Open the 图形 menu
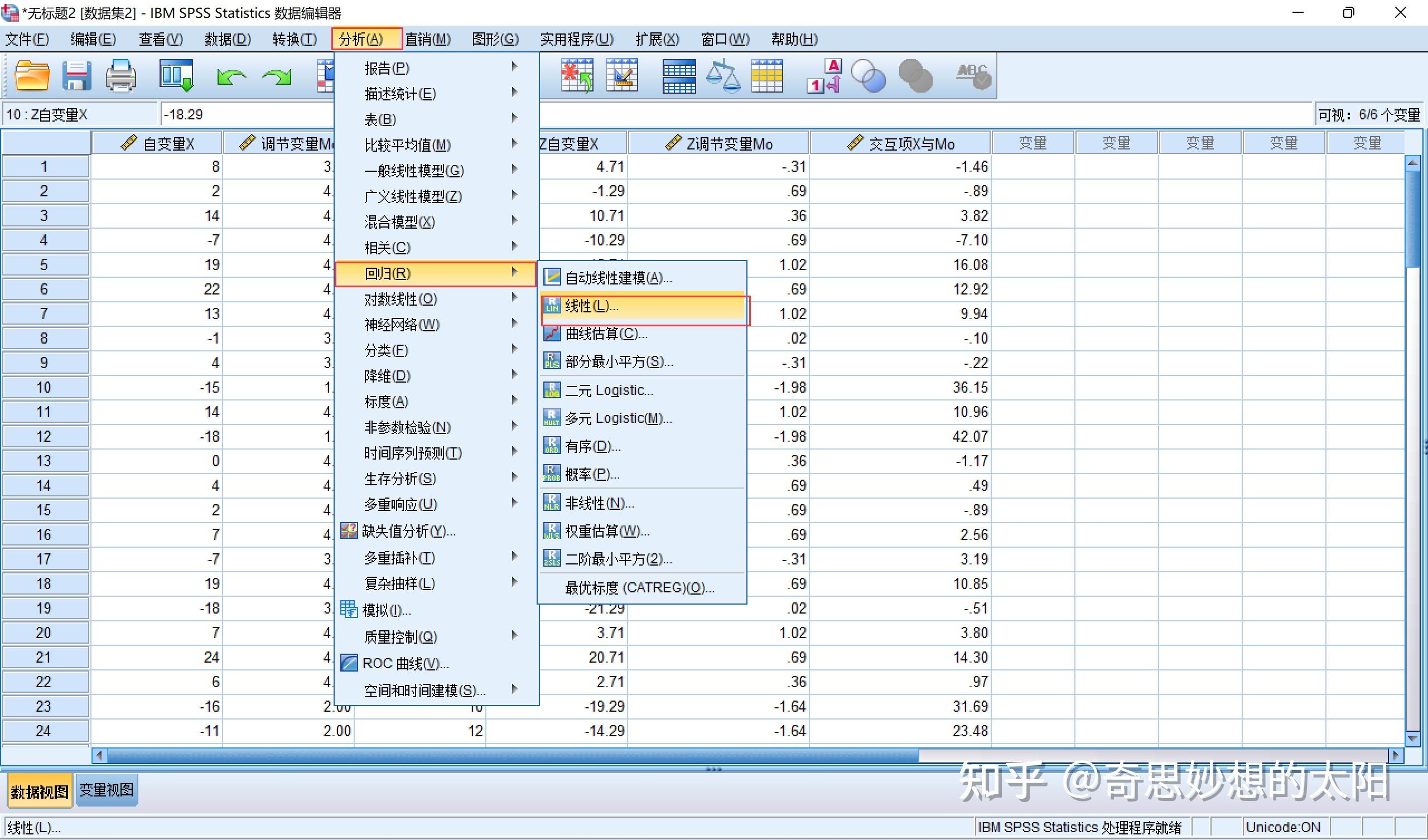The width and height of the screenshot is (1428, 840). tap(494, 39)
